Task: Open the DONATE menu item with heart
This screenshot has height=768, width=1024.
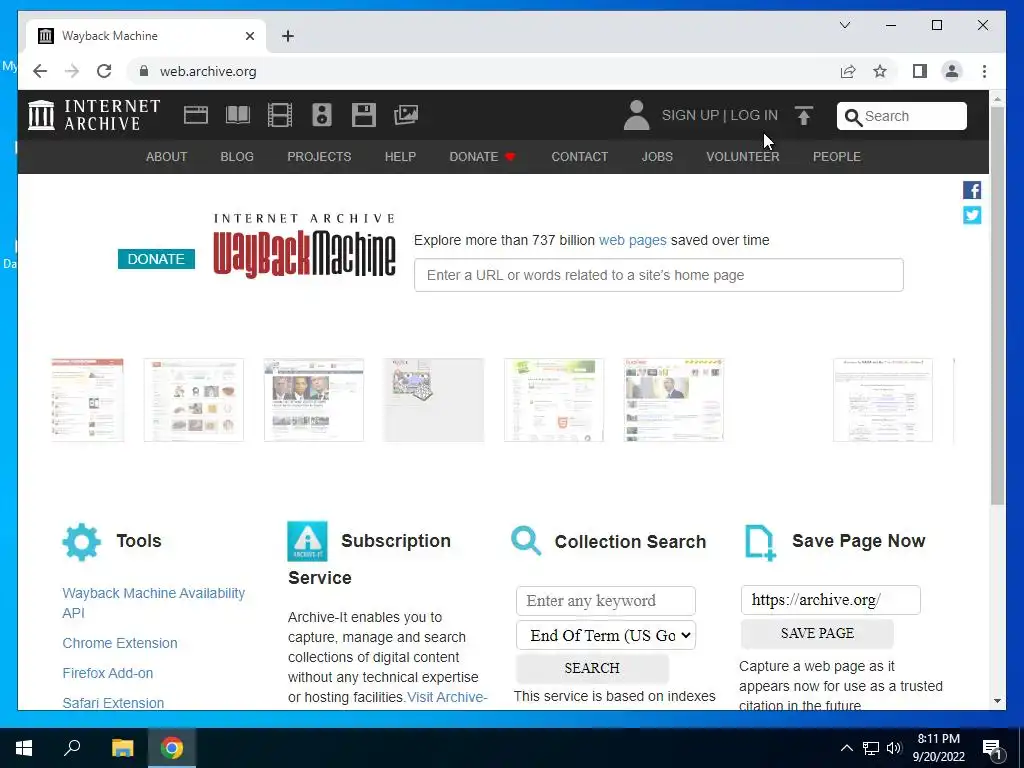Action: click(x=483, y=157)
